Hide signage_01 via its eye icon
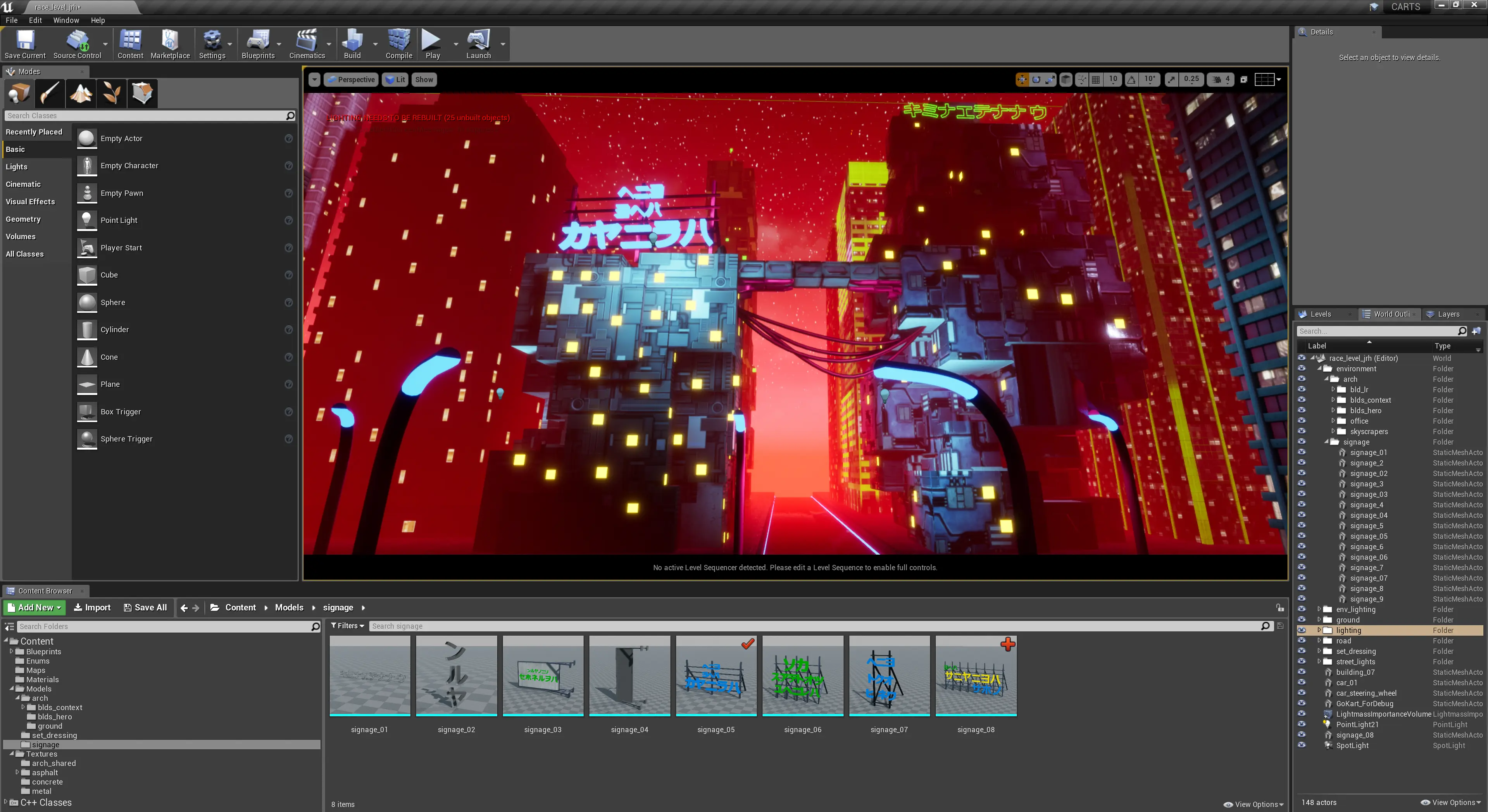This screenshot has width=1488, height=812. click(1302, 452)
